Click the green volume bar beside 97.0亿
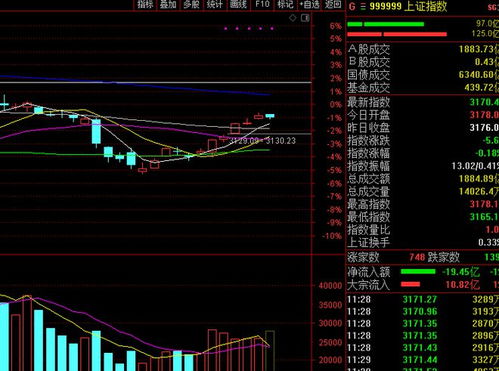 [x=386, y=24]
